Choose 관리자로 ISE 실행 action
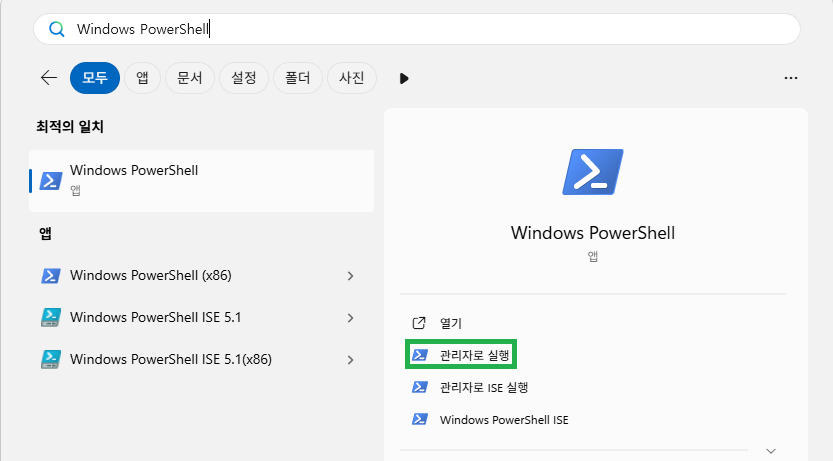 [484, 387]
